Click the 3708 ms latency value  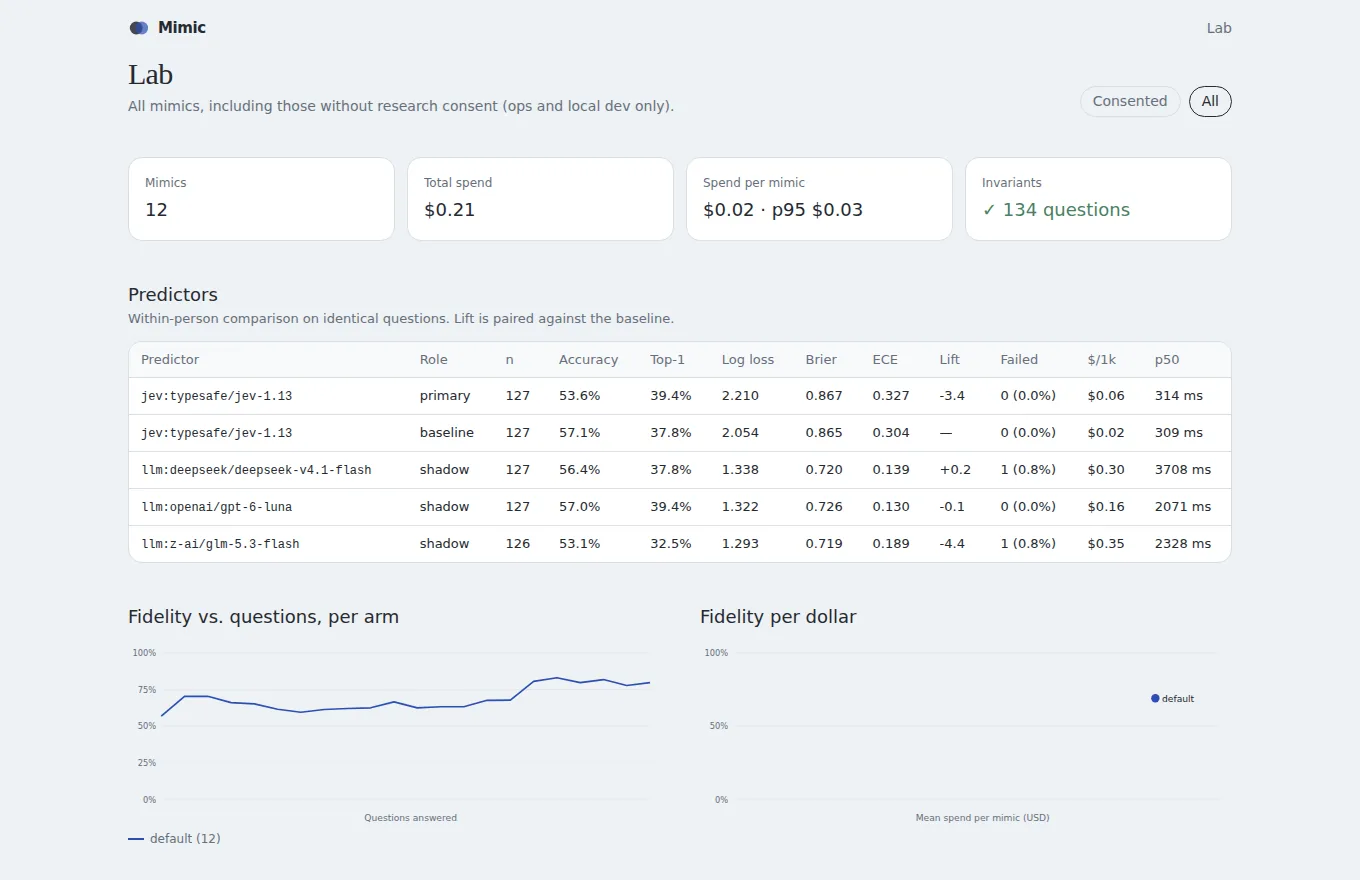pos(1182,470)
